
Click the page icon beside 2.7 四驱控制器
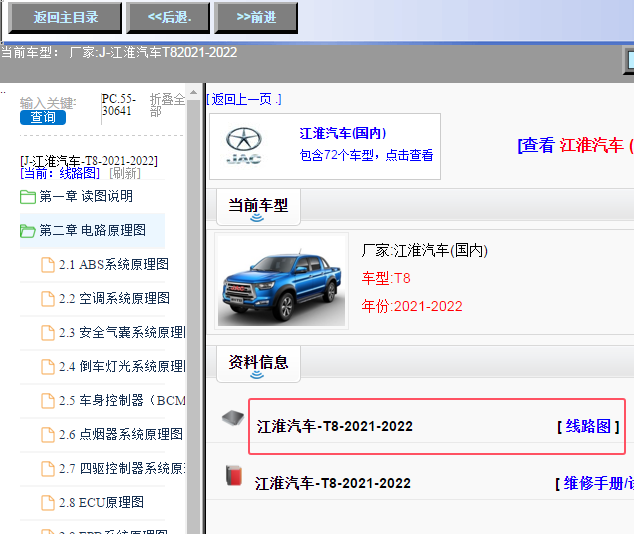coord(48,469)
